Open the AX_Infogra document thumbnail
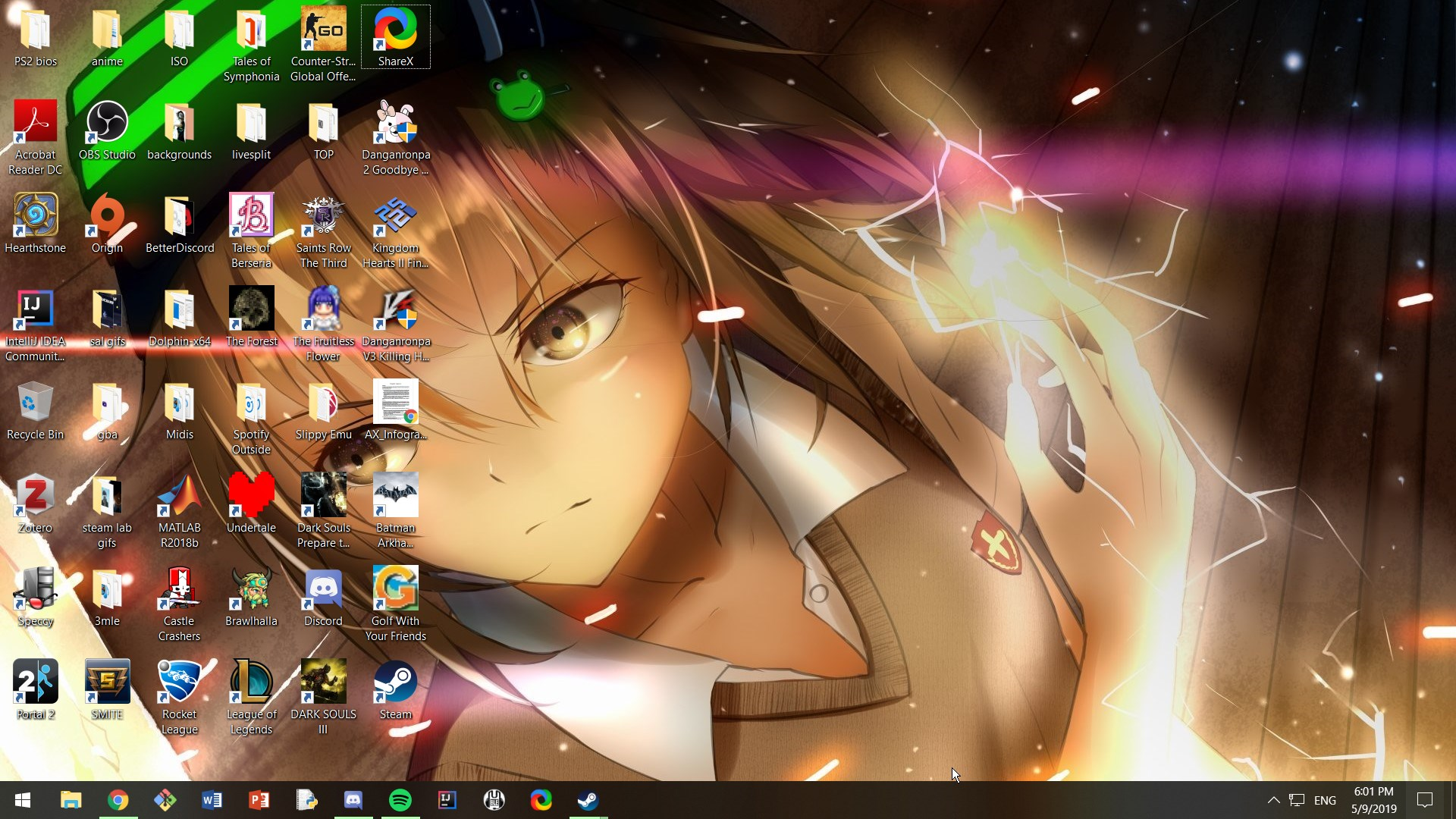 (x=395, y=411)
